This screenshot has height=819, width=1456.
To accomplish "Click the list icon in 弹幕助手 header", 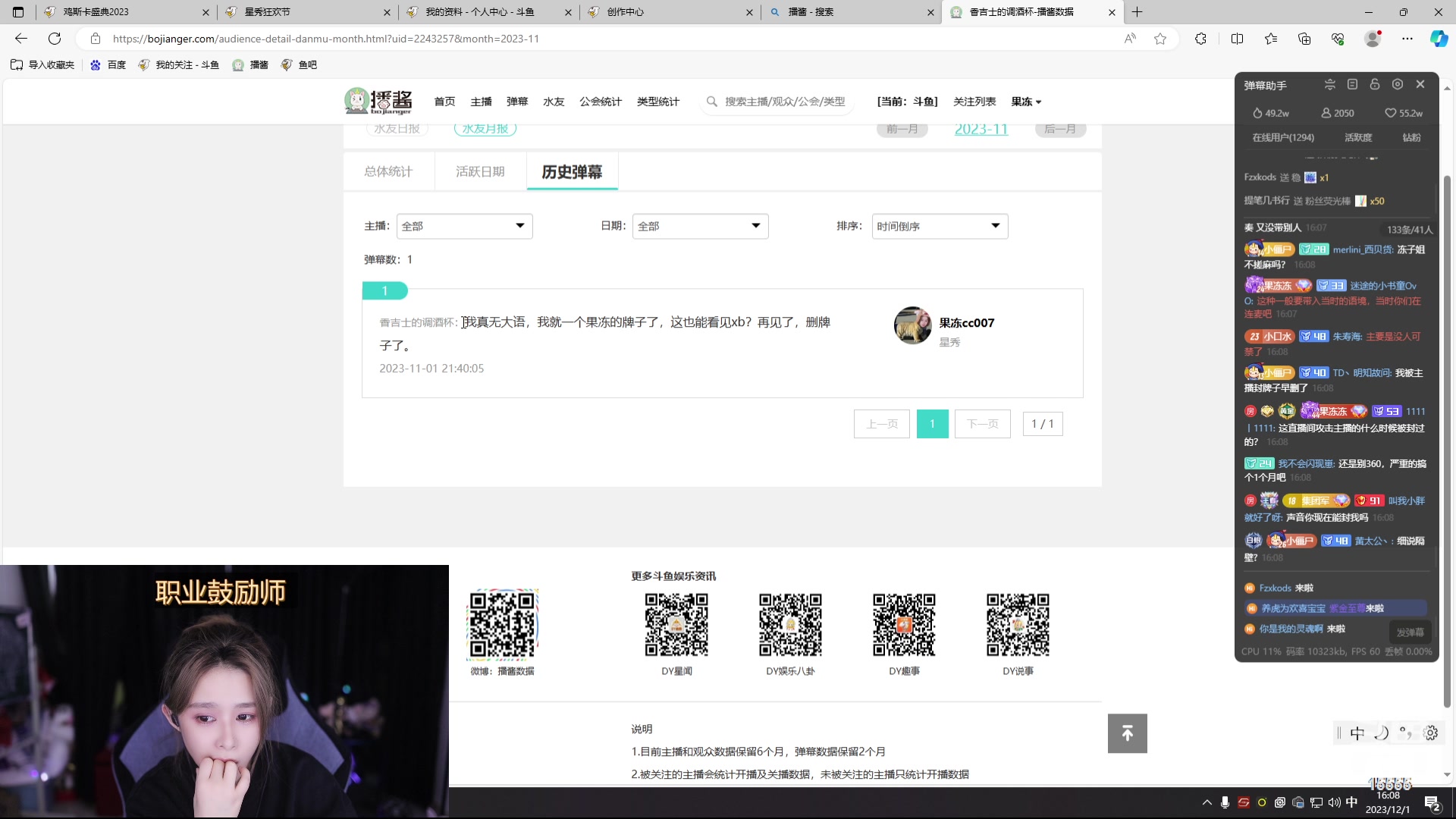I will (x=1352, y=84).
